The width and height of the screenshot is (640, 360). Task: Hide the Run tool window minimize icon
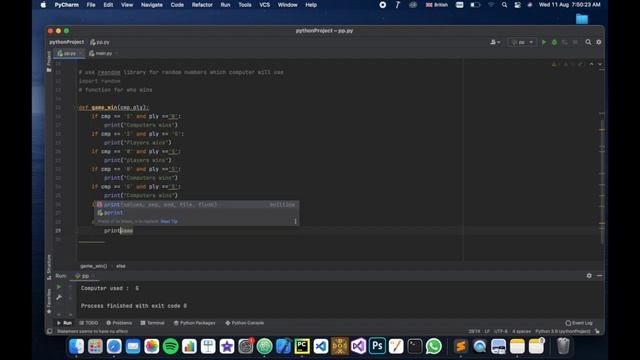[x=600, y=276]
